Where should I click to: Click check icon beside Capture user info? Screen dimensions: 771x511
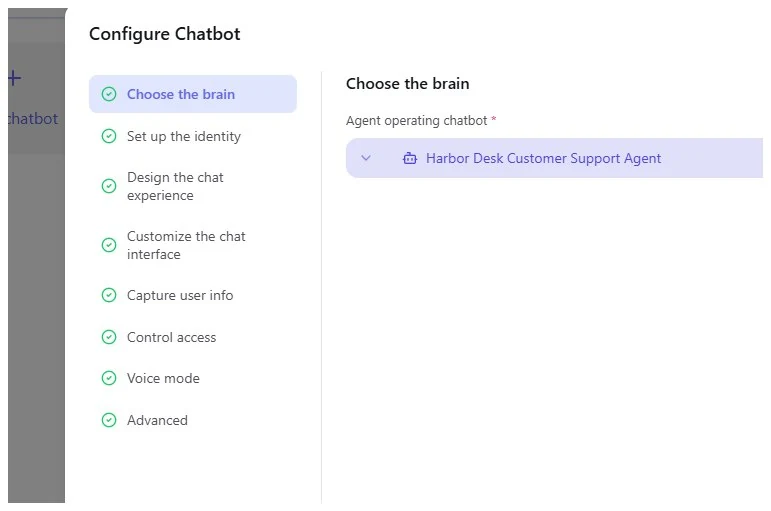pos(109,295)
